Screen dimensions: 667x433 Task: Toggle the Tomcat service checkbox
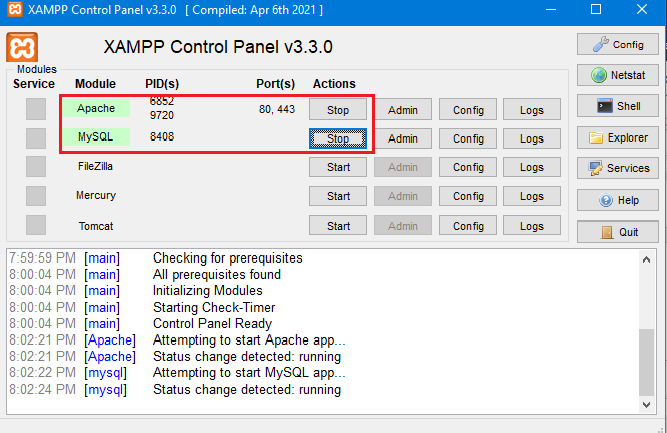pos(36,225)
